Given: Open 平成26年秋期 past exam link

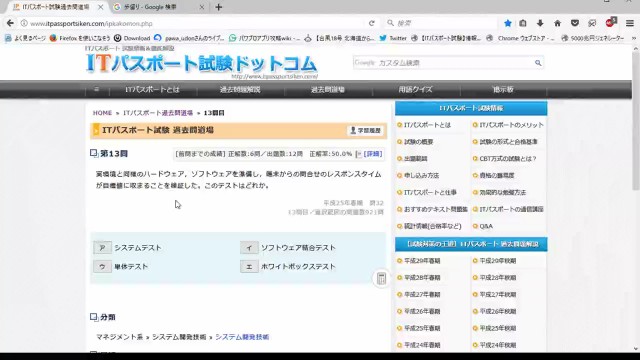Looking at the screenshot, I should (x=498, y=311).
